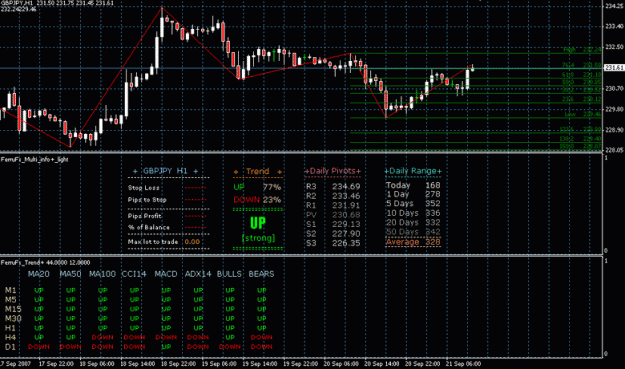Click the BULLS column header

click(229, 274)
